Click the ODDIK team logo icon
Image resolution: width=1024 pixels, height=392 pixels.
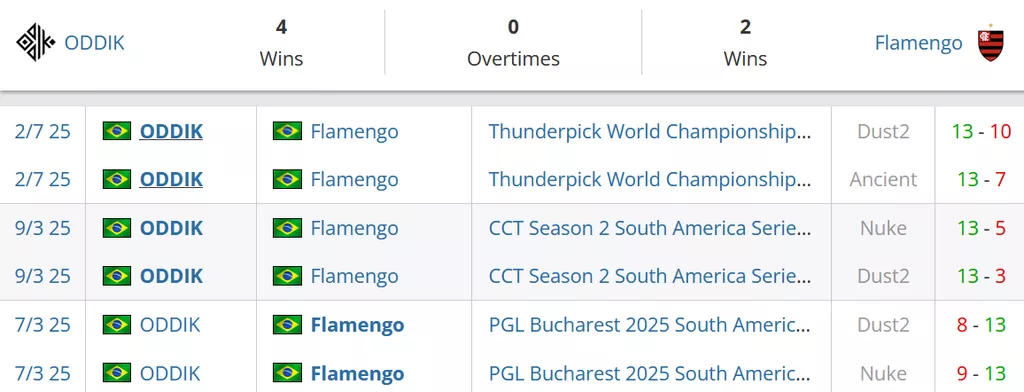pos(36,42)
